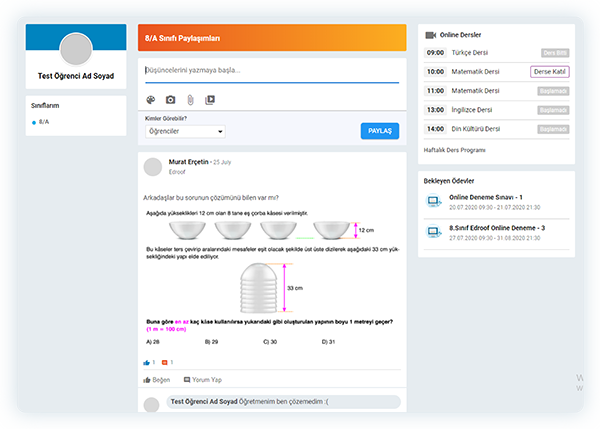This screenshot has height=429, width=600.
Task: Open the Haftalık Ders Programı link
Action: pos(455,149)
